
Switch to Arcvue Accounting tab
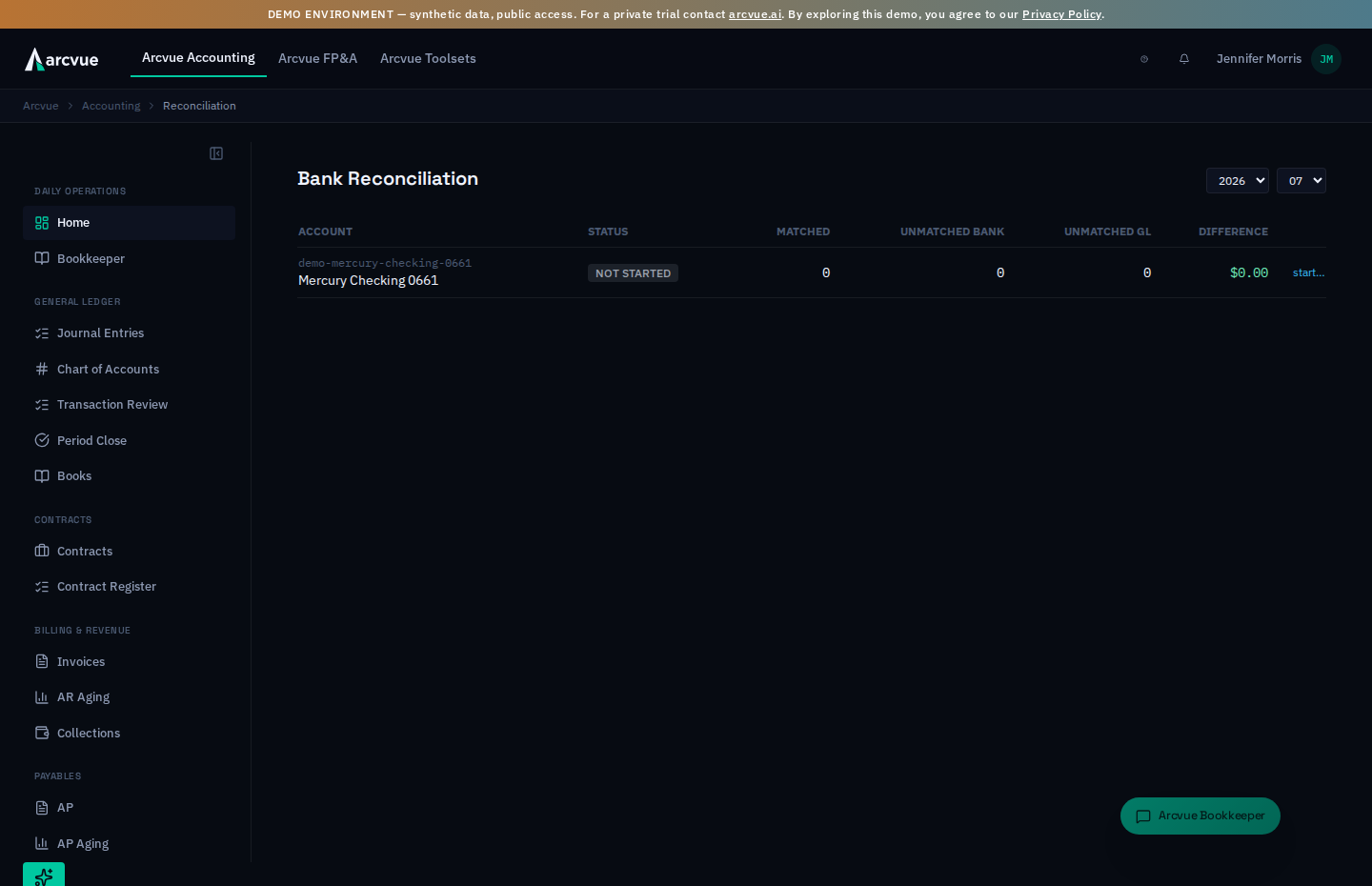pos(198,58)
